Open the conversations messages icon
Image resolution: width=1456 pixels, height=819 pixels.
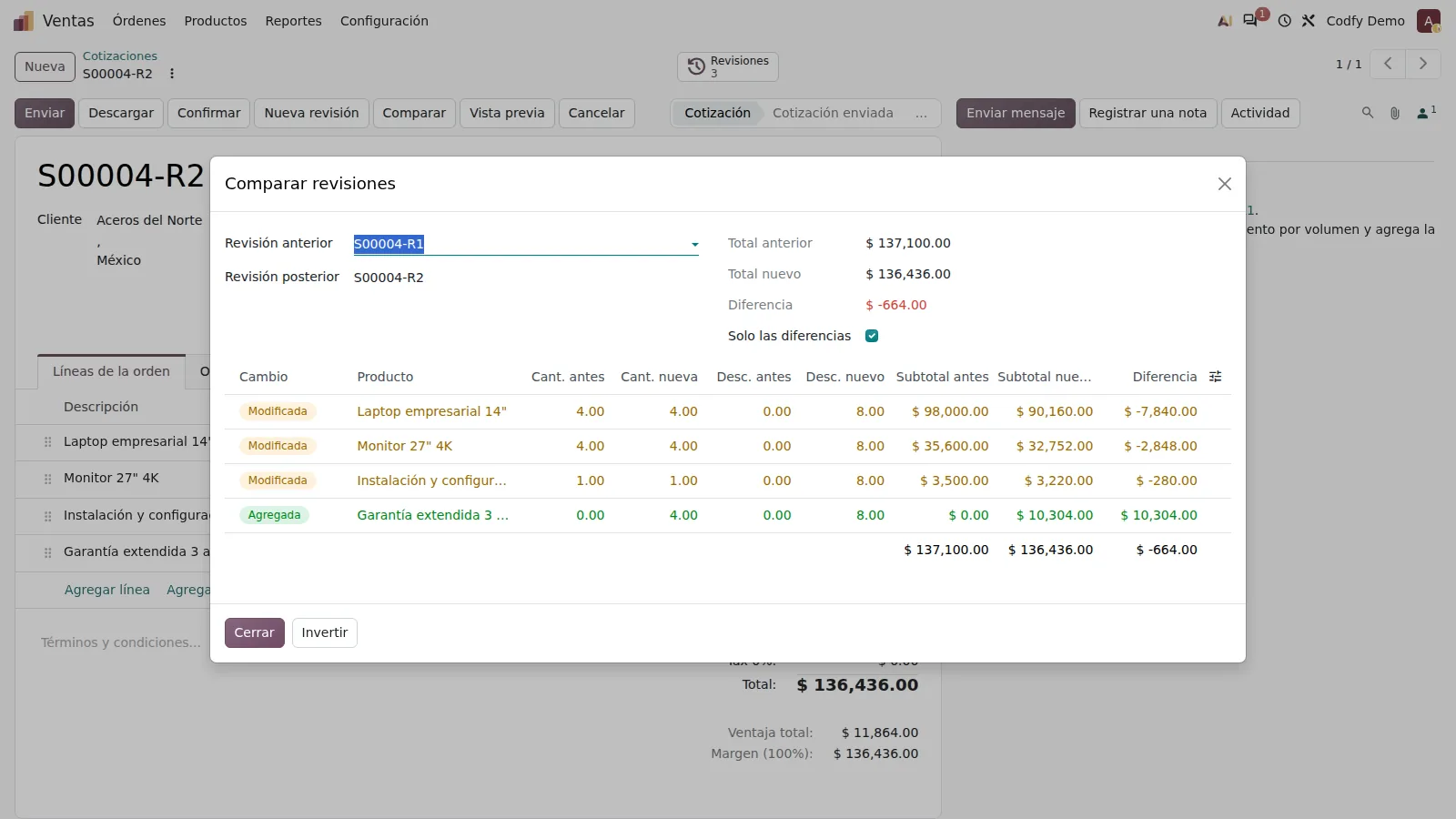coord(1251,20)
